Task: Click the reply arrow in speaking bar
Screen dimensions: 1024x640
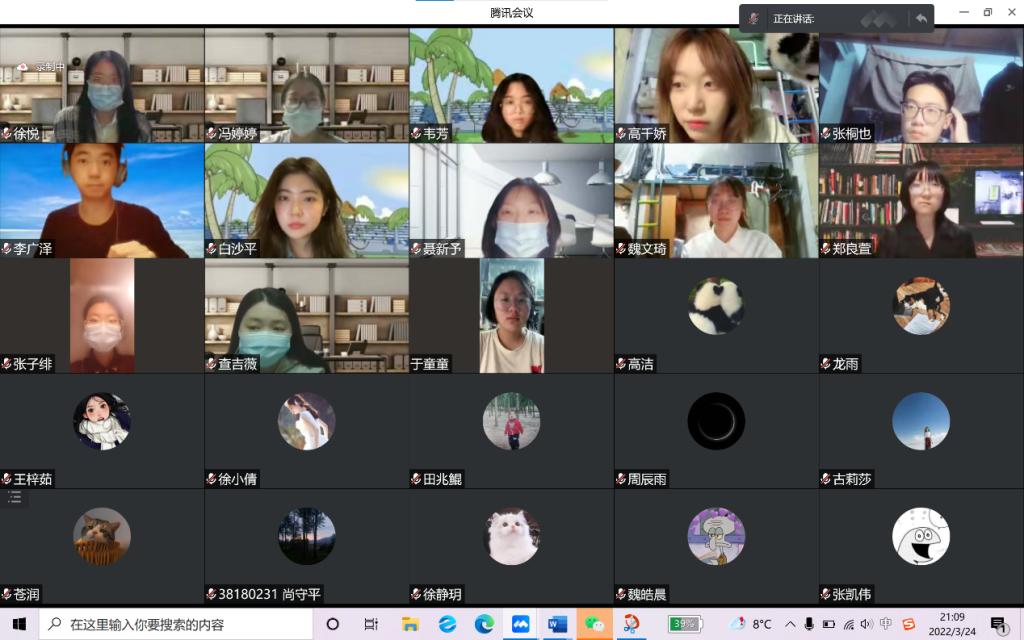Action: 920,18
